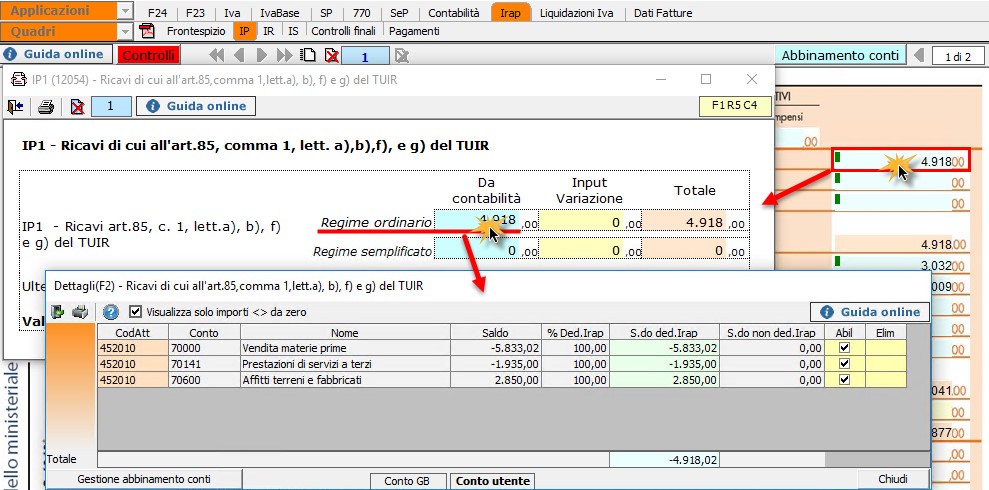The image size is (989, 490).
Task: Click the PDF icon beside Frontespizio
Action: 152,31
